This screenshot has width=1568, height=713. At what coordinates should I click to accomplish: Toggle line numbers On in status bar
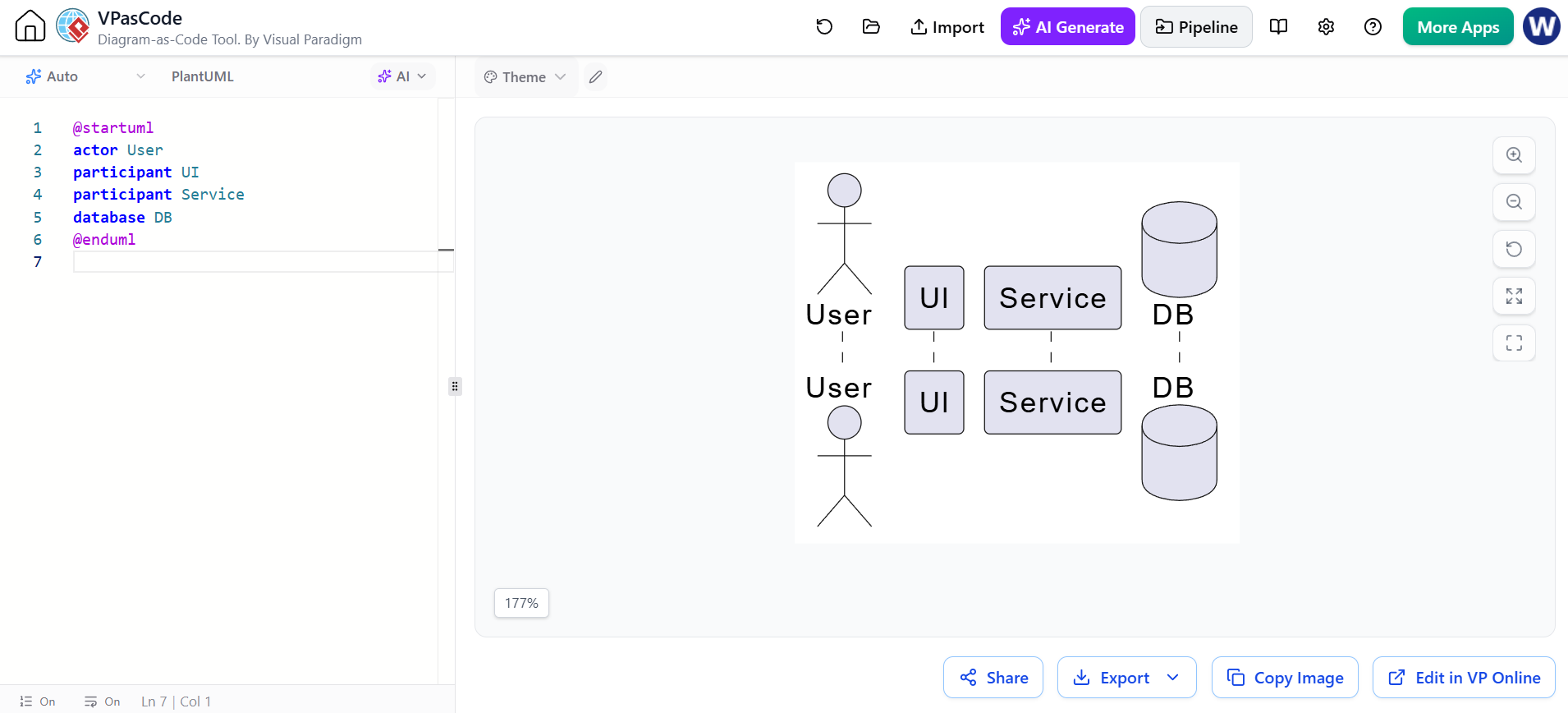[x=38, y=701]
